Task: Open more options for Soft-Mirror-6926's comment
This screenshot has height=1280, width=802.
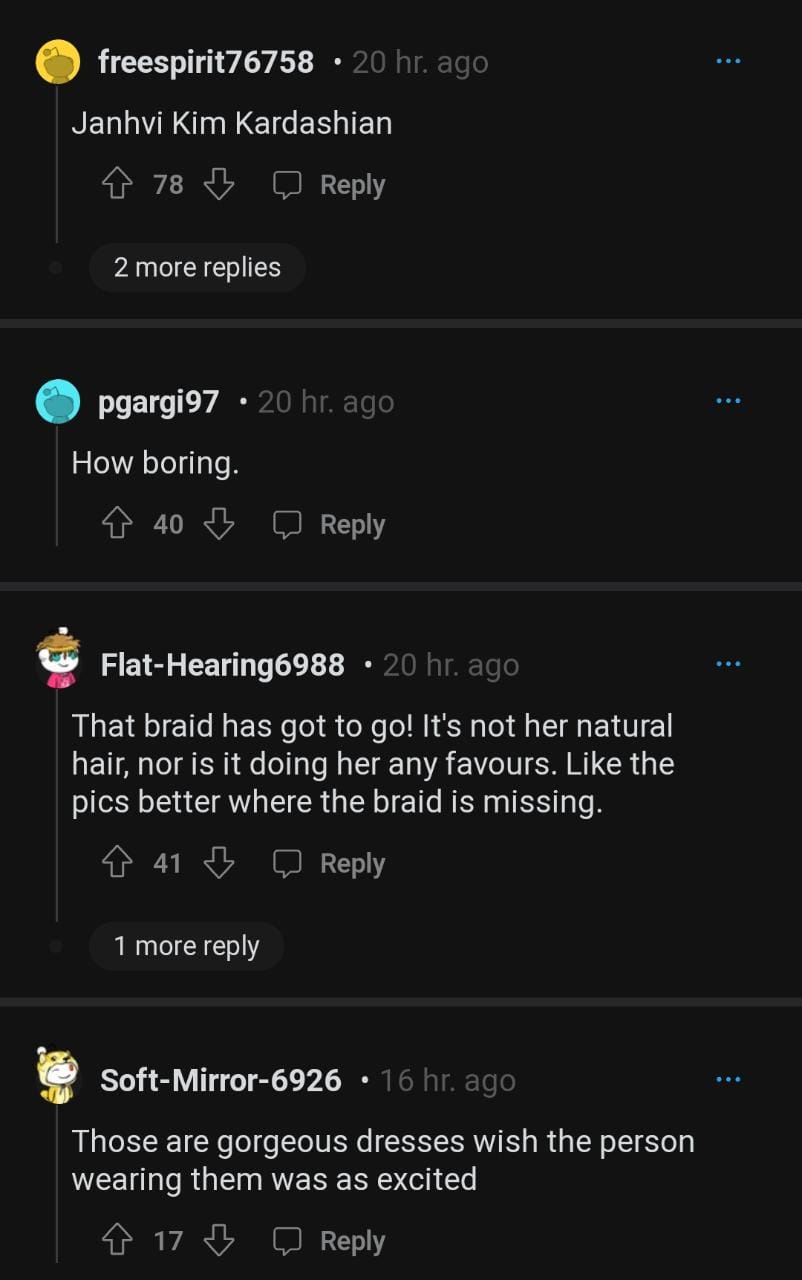Action: coord(728,1080)
